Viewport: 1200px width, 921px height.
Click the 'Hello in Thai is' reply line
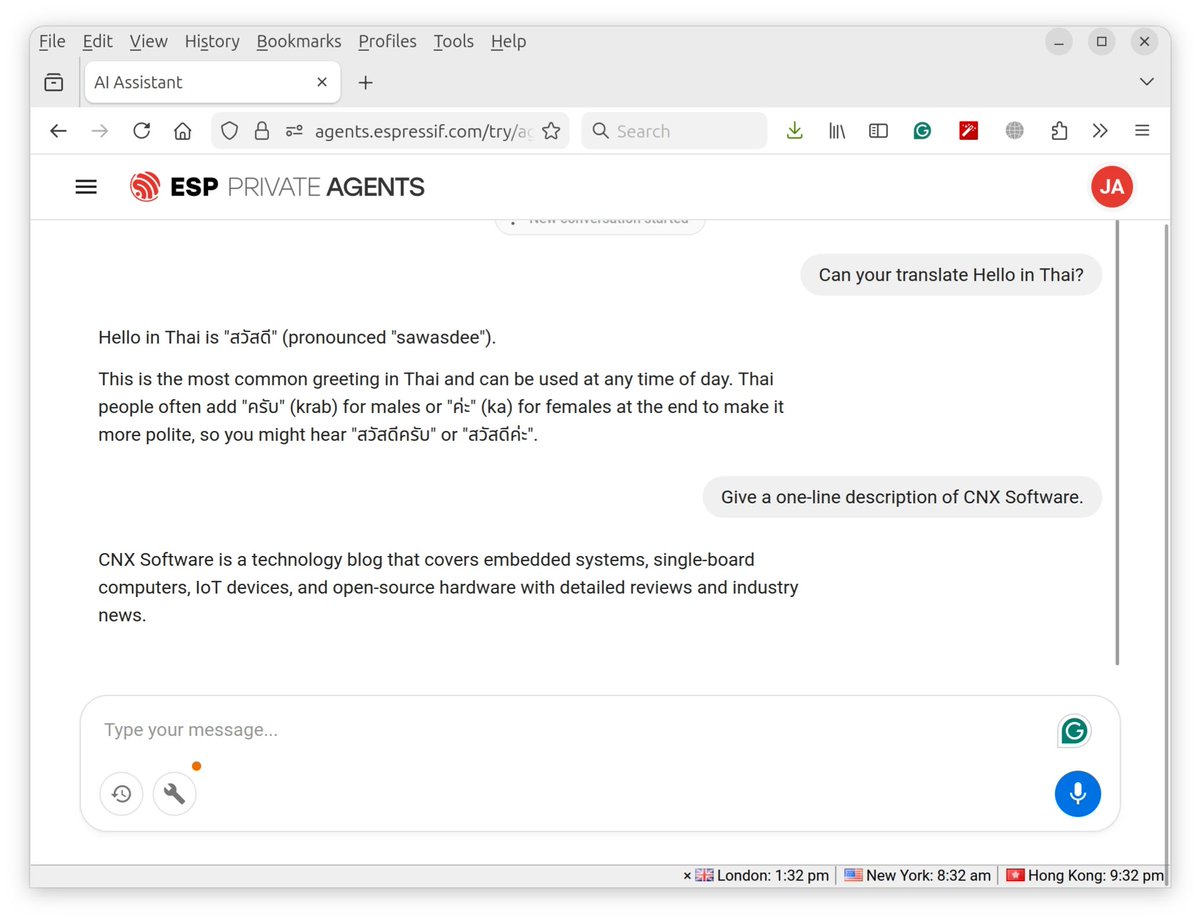click(x=297, y=337)
